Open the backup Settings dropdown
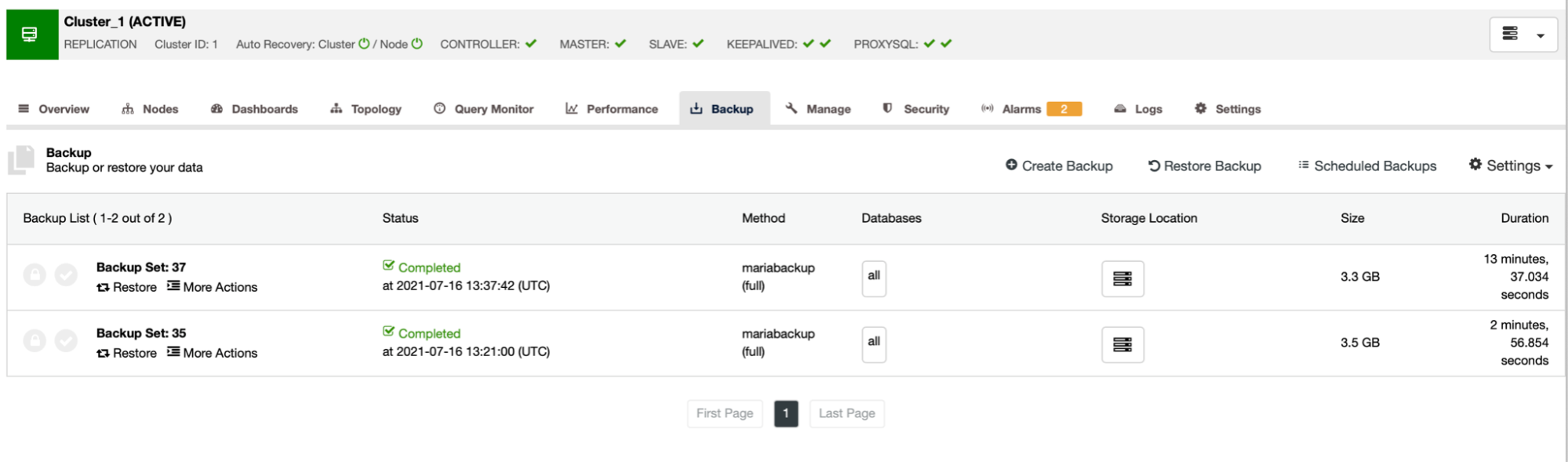 pyautogui.click(x=1511, y=166)
